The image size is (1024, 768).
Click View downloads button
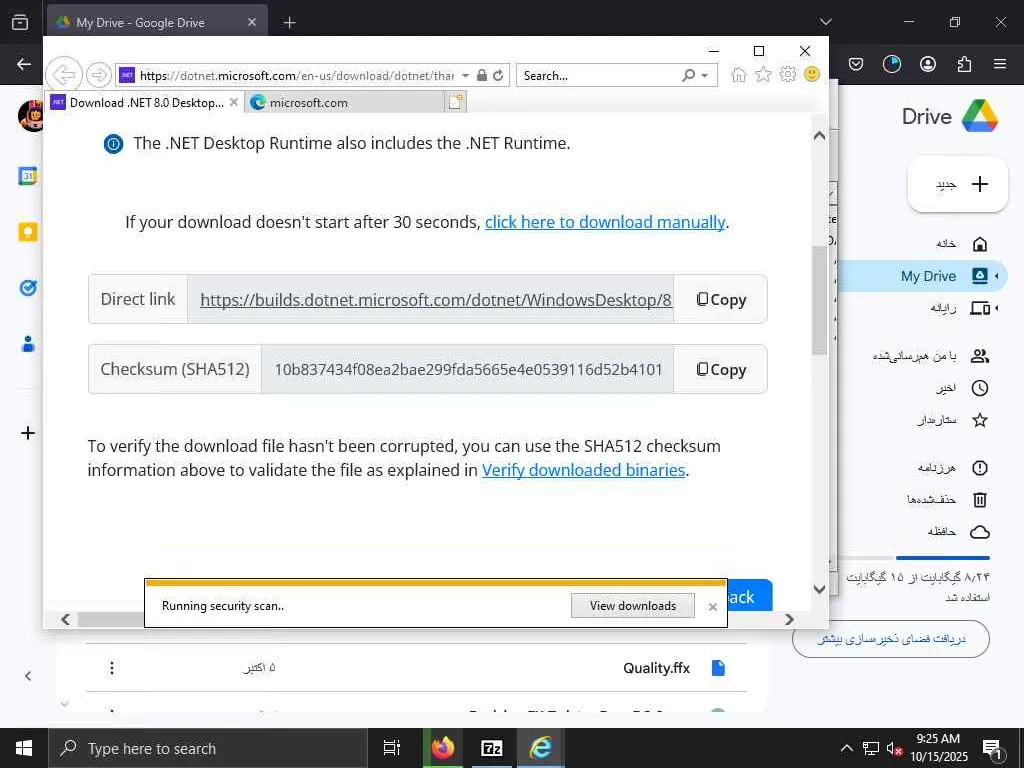[633, 606]
